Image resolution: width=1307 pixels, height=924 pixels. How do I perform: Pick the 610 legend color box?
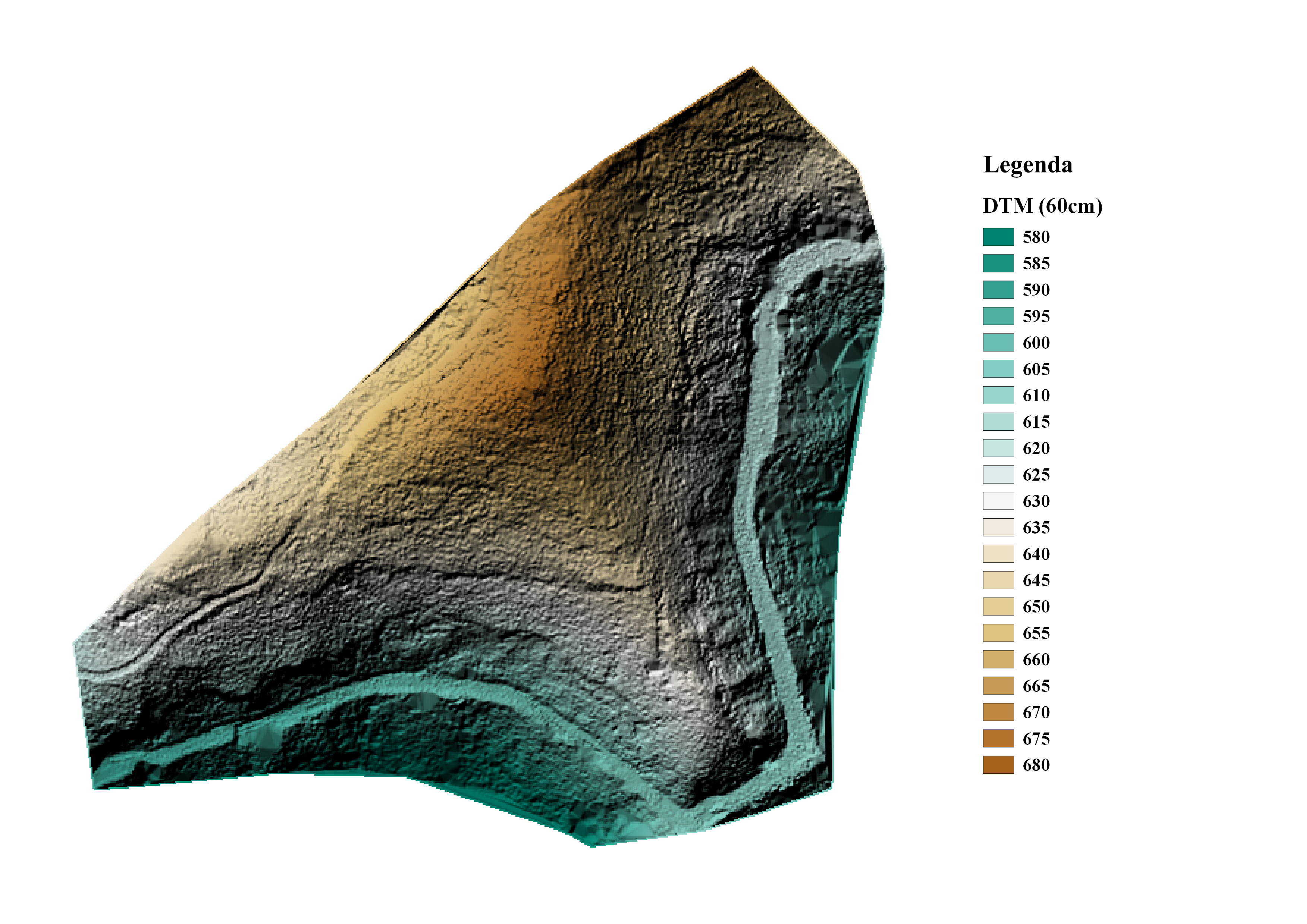(x=998, y=395)
